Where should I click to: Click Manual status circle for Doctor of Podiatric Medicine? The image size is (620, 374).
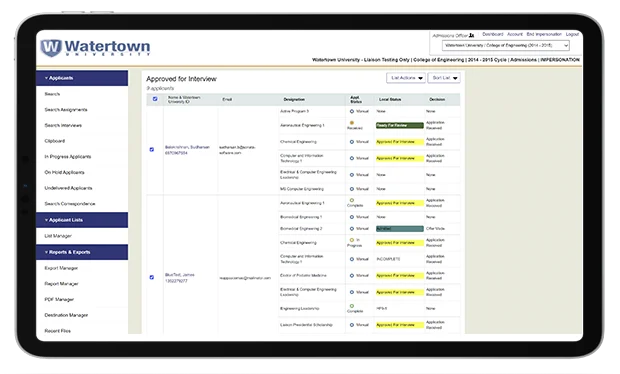click(352, 276)
